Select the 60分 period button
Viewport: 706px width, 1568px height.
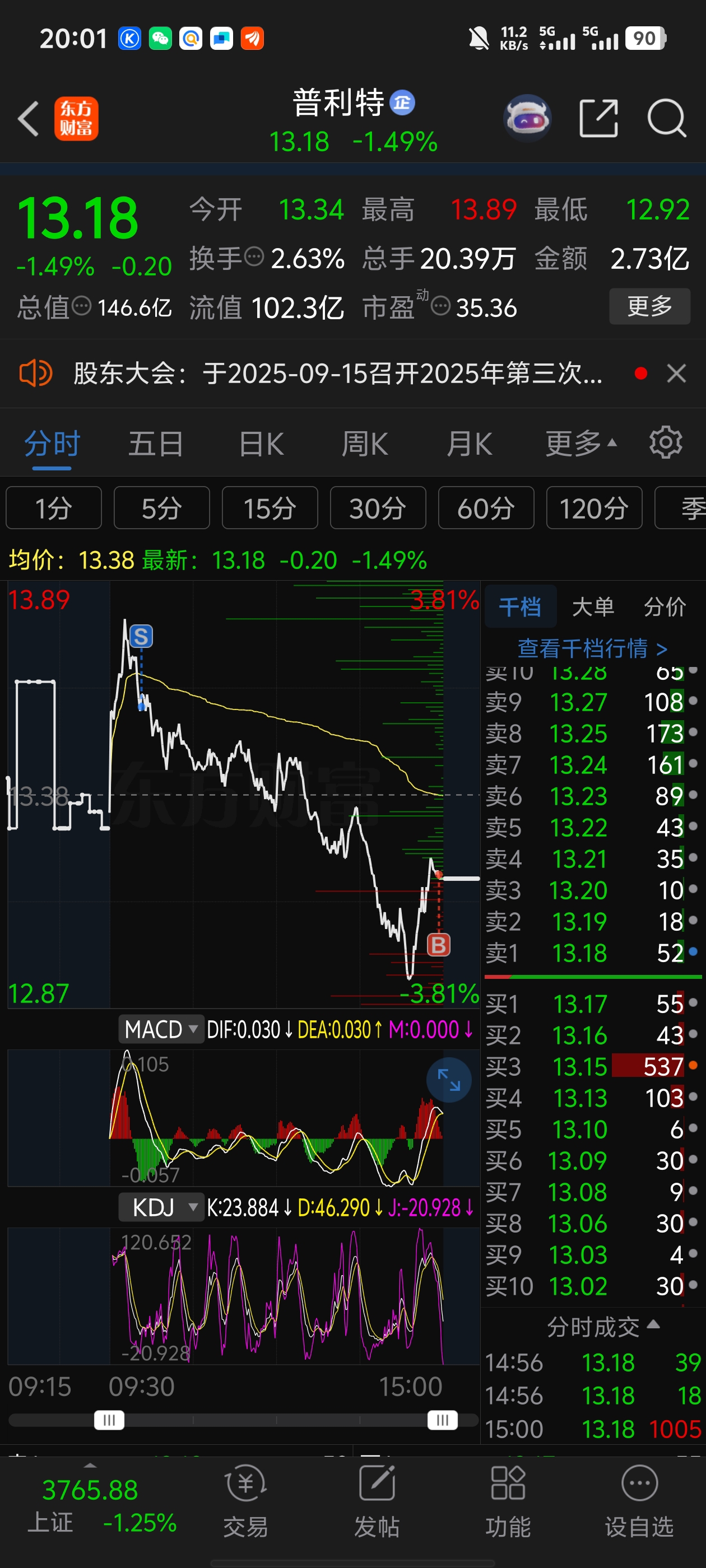point(486,508)
